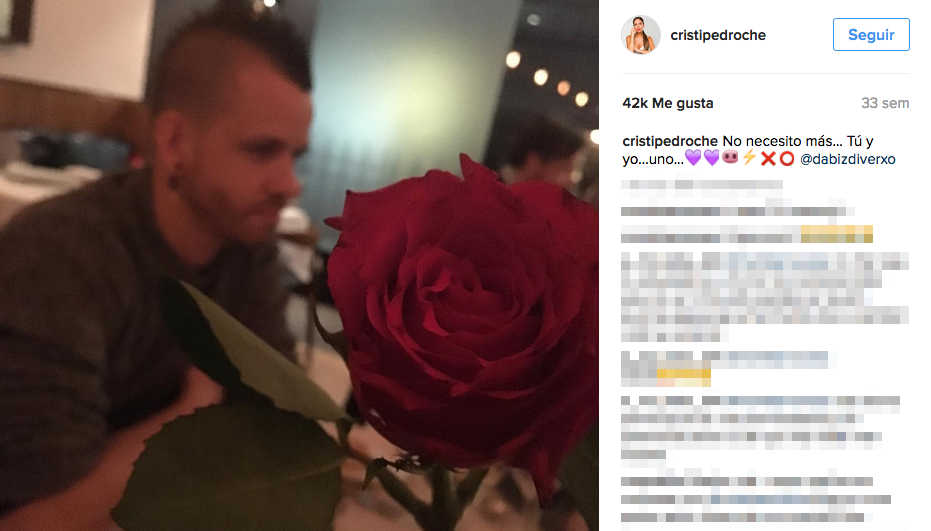Click cristipedroche username in the caption
Viewport: 931px width, 531px height.
pos(670,141)
